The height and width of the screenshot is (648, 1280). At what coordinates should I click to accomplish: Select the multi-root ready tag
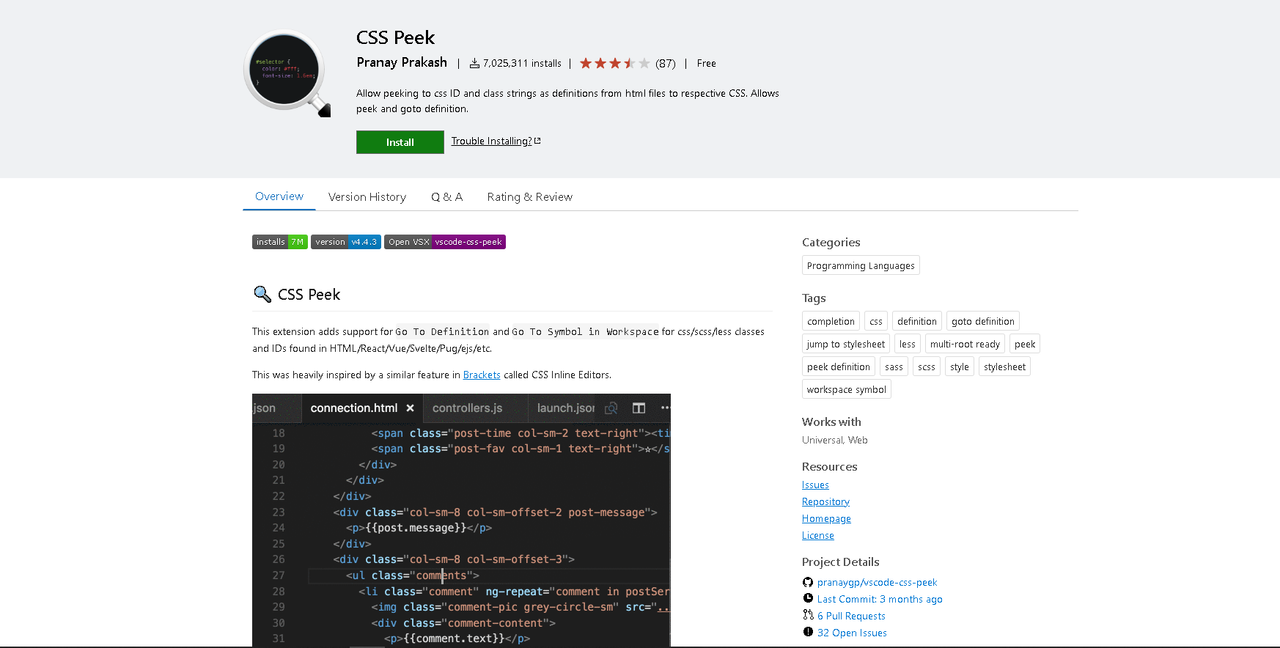click(x=965, y=344)
